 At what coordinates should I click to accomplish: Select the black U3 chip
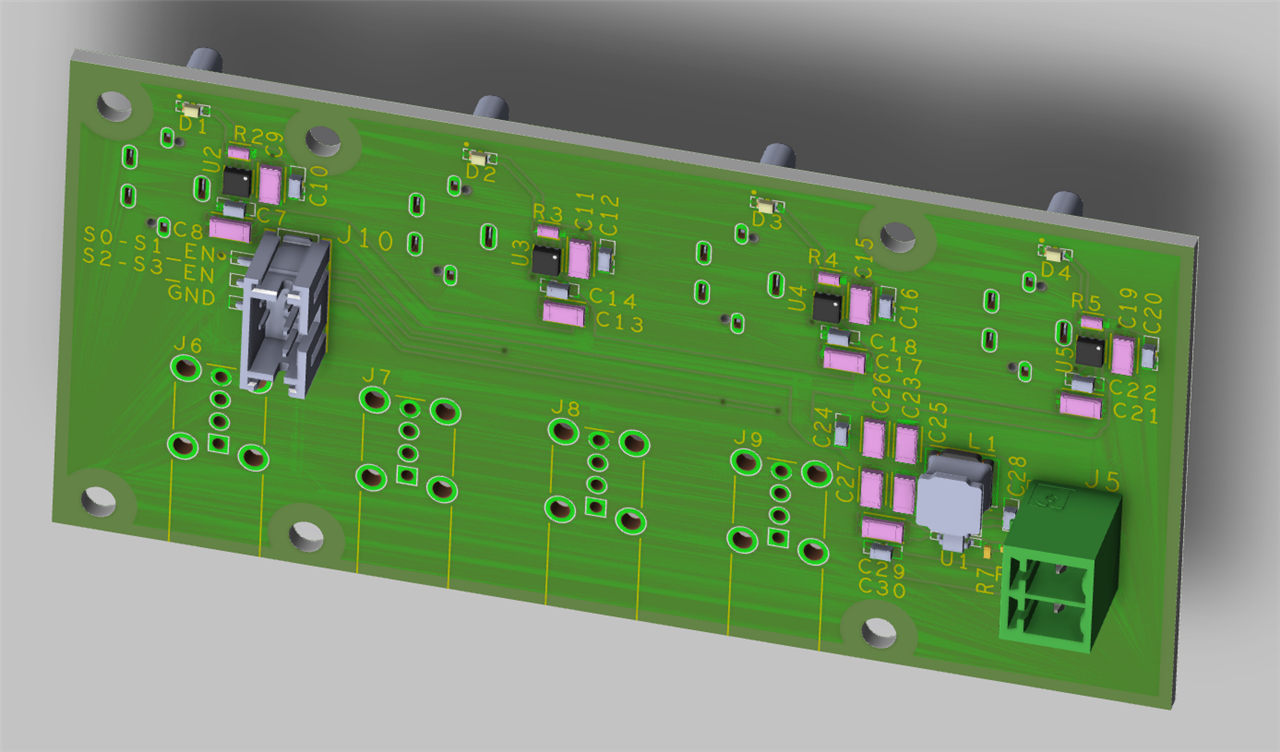[x=547, y=261]
